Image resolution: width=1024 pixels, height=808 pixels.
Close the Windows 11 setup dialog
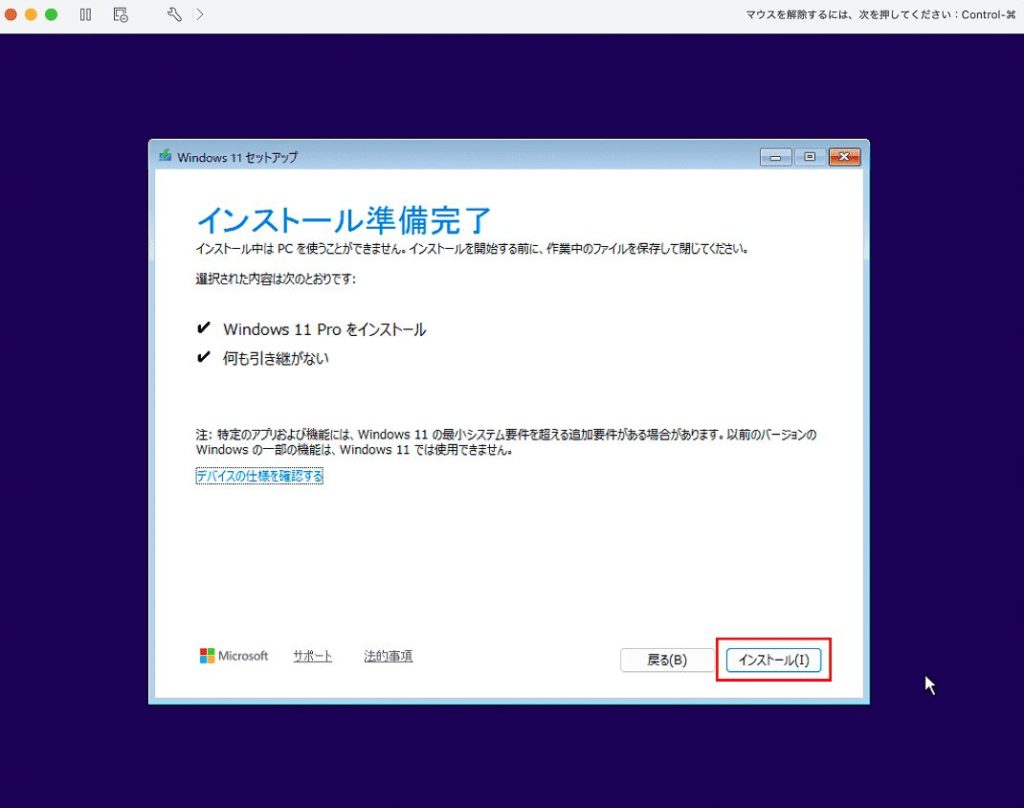[844, 157]
